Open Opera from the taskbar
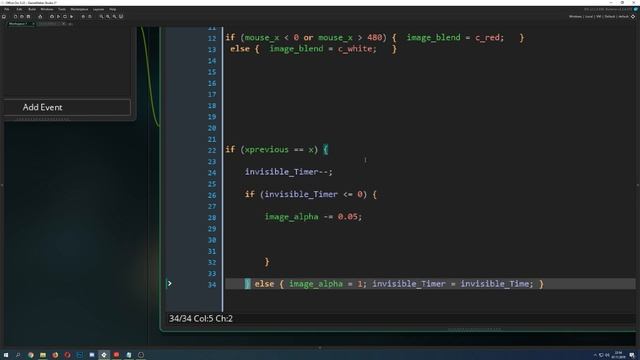The width and height of the screenshot is (640, 360). (67, 355)
